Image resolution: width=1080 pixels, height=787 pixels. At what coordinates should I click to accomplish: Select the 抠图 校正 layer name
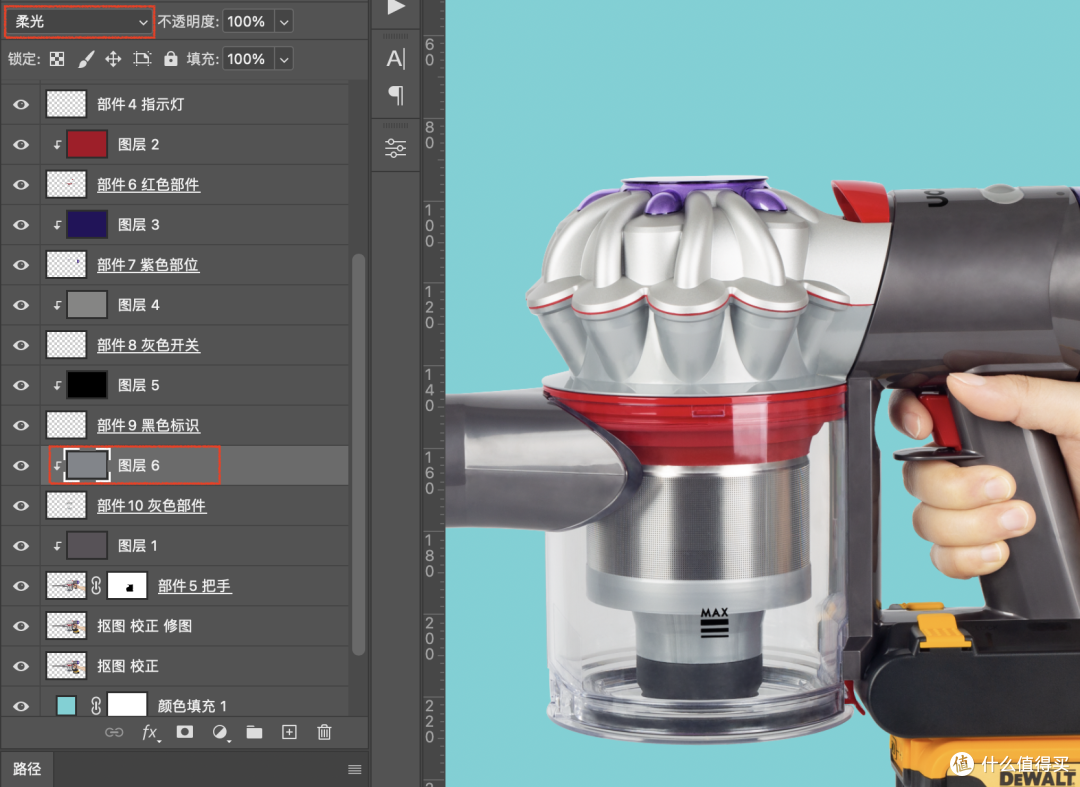tap(127, 666)
